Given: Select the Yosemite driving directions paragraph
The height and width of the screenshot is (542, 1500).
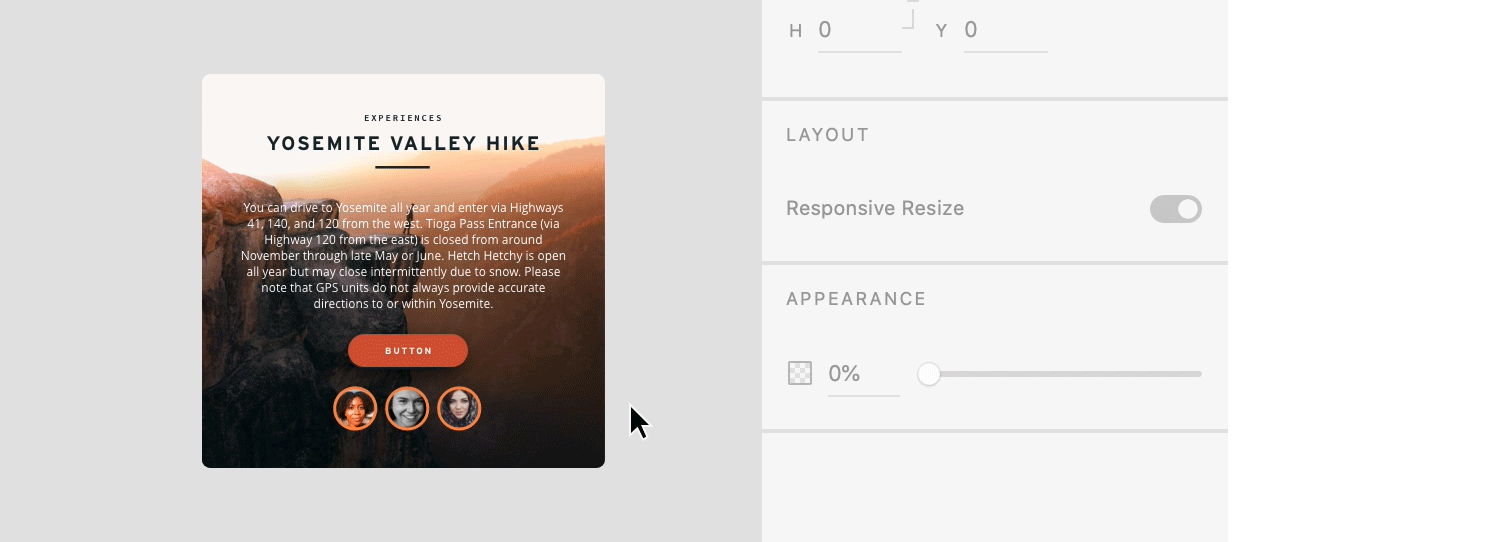Looking at the screenshot, I should click(403, 255).
